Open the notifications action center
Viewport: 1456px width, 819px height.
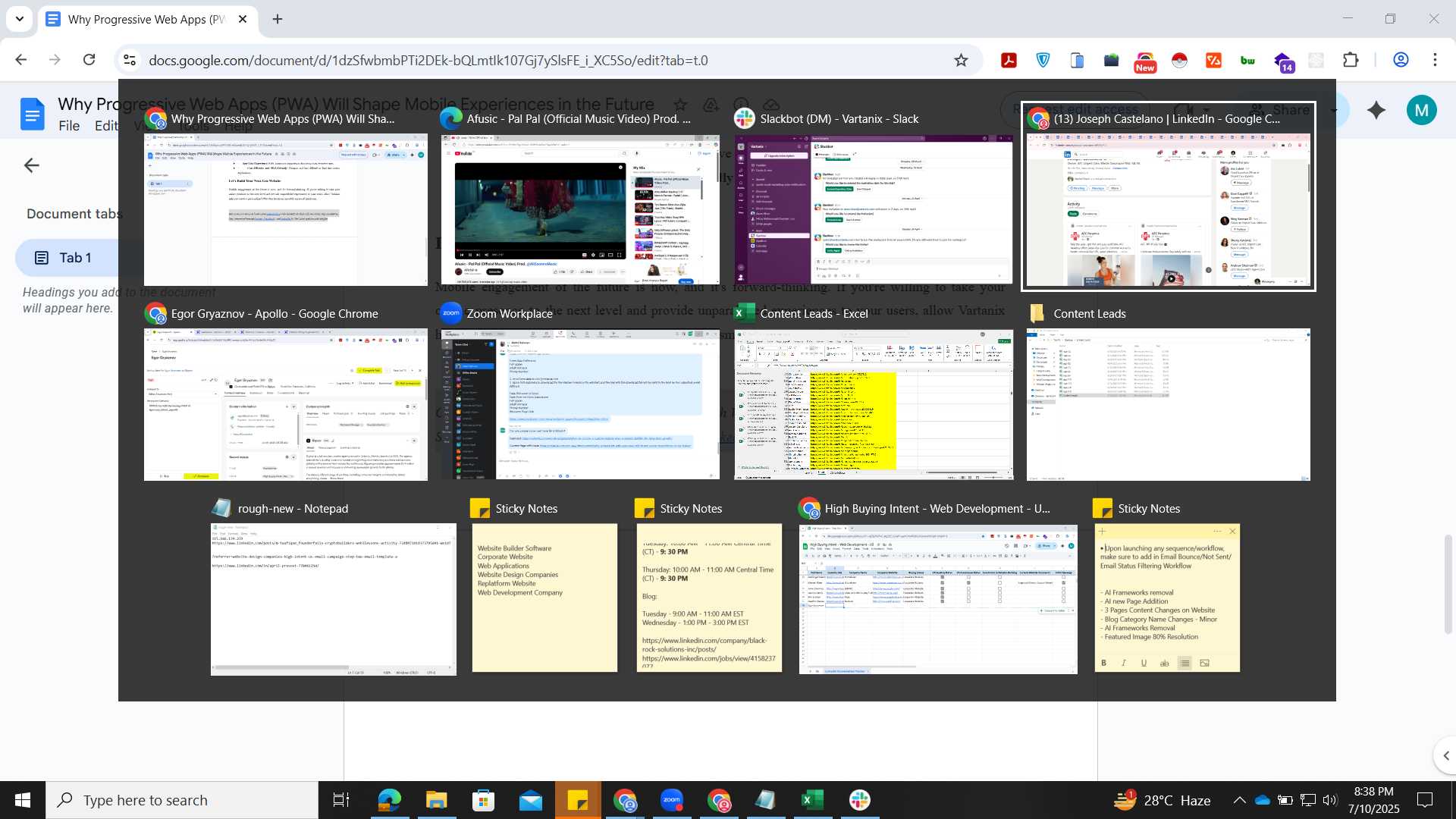pyautogui.click(x=1426, y=800)
